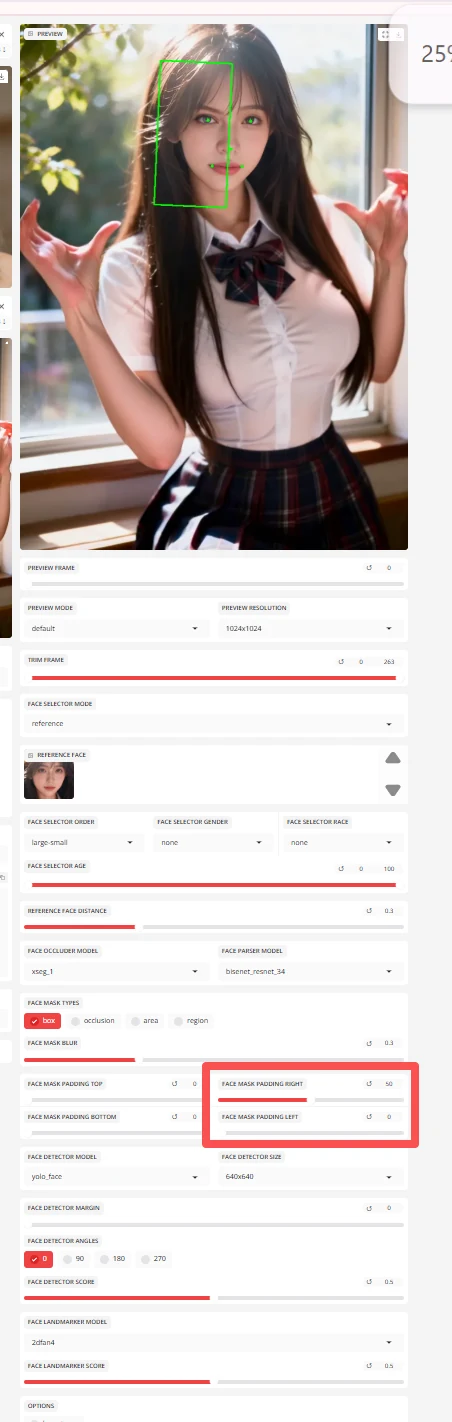Viewport: 452px width, 1422px height.
Task: Move reference face selection down
Action: 393,789
